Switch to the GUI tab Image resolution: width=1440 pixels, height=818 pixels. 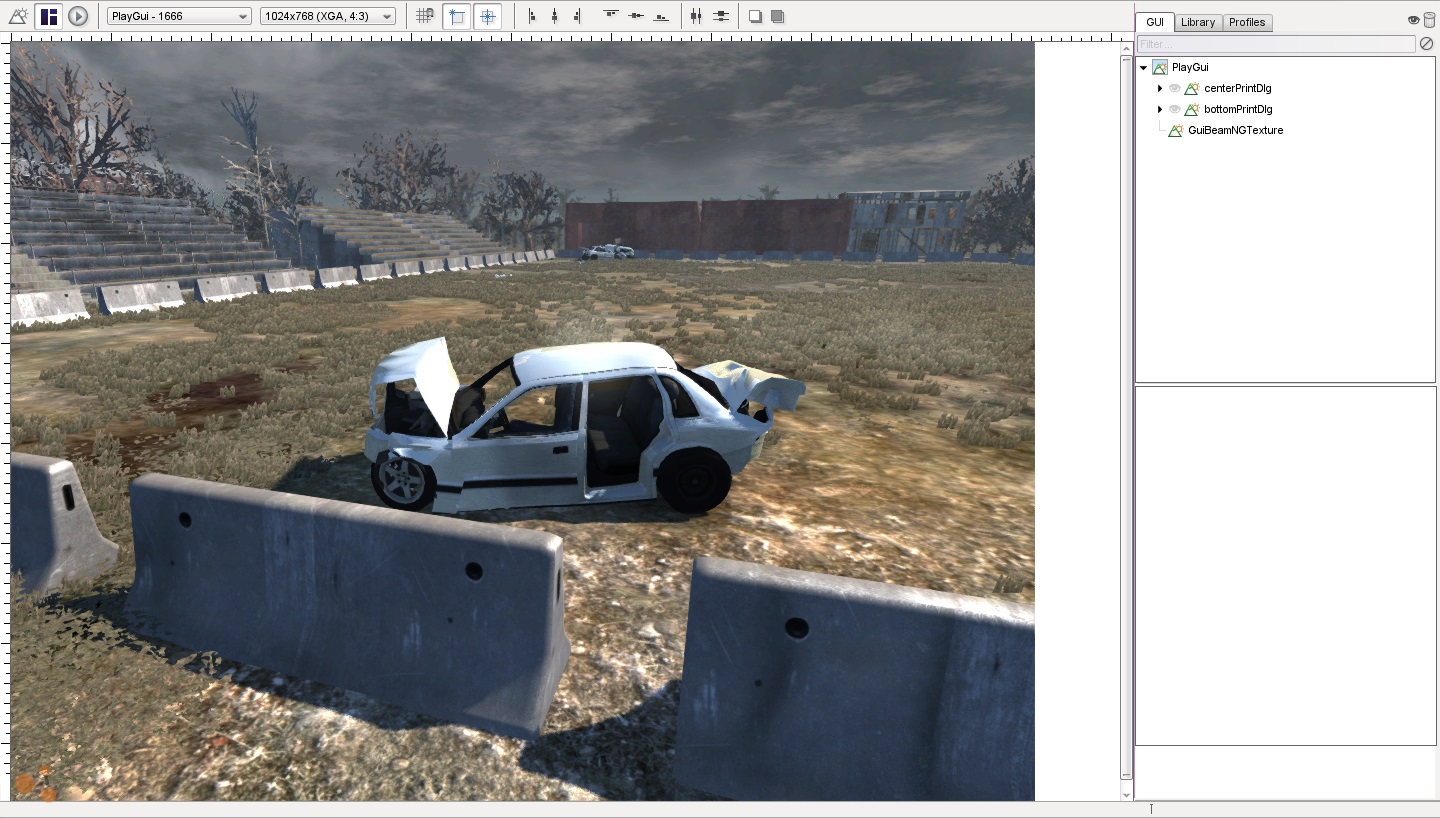(1155, 22)
